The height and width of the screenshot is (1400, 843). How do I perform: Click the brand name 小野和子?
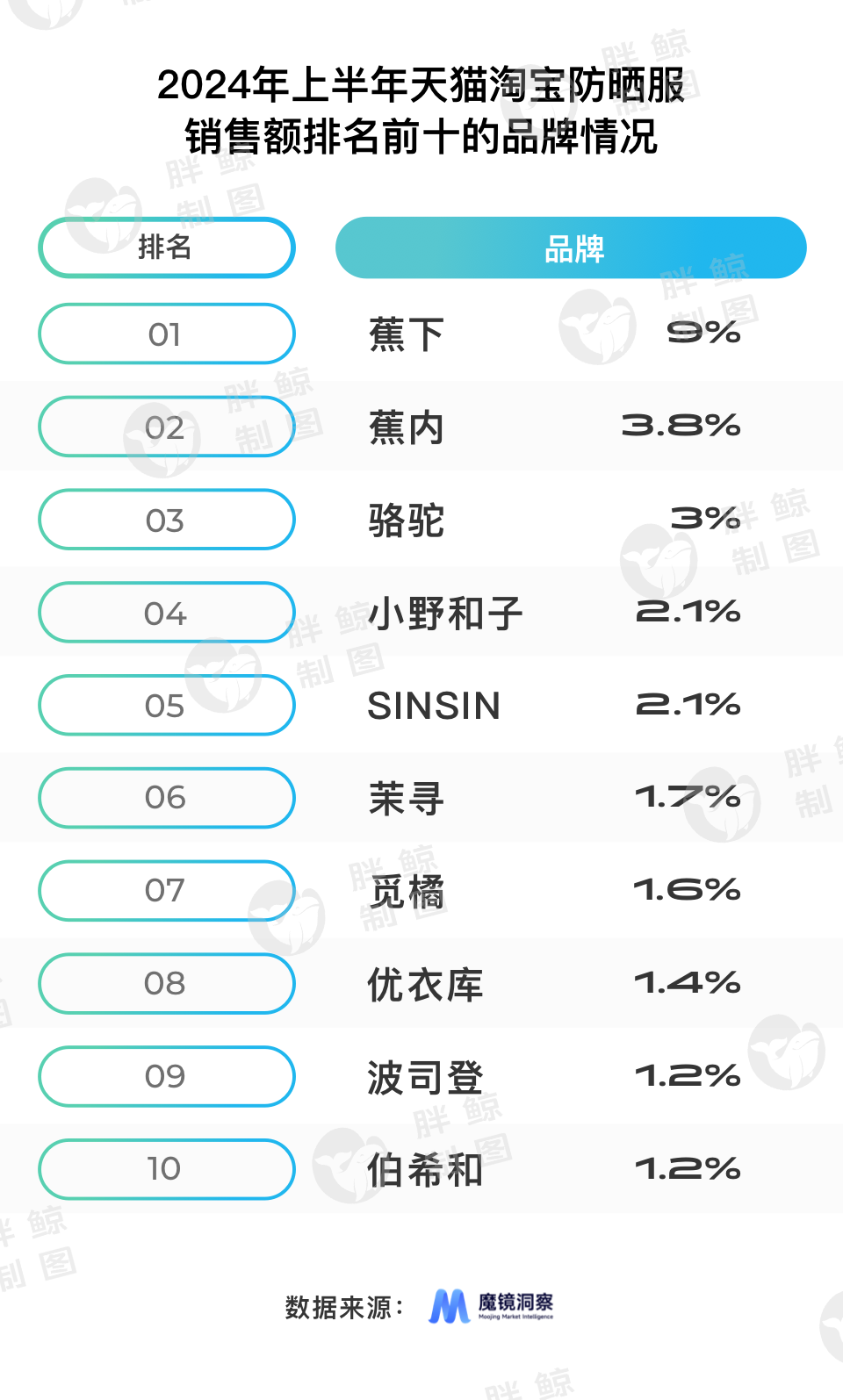(445, 614)
